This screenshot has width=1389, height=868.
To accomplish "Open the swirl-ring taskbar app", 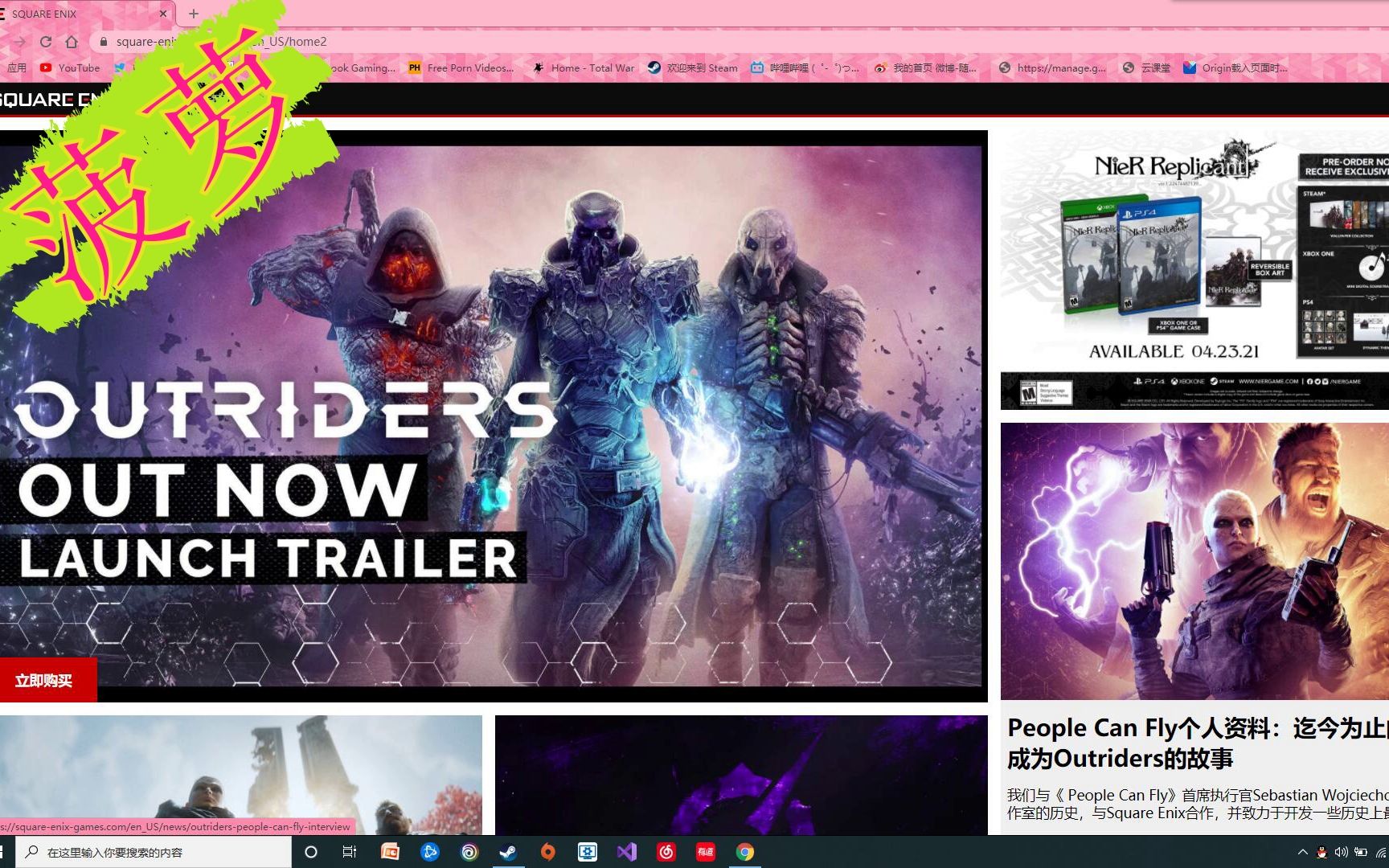I will pyautogui.click(x=469, y=852).
